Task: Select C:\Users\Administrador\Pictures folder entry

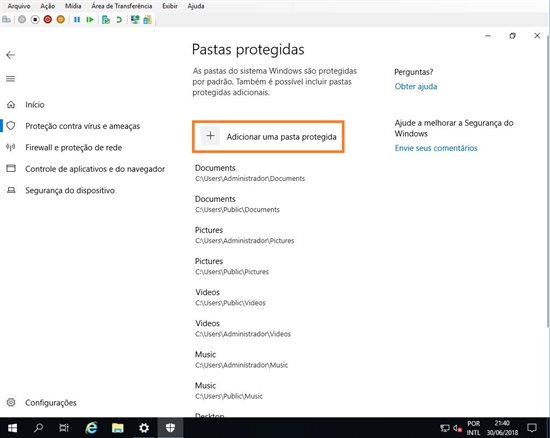Action: click(x=244, y=235)
